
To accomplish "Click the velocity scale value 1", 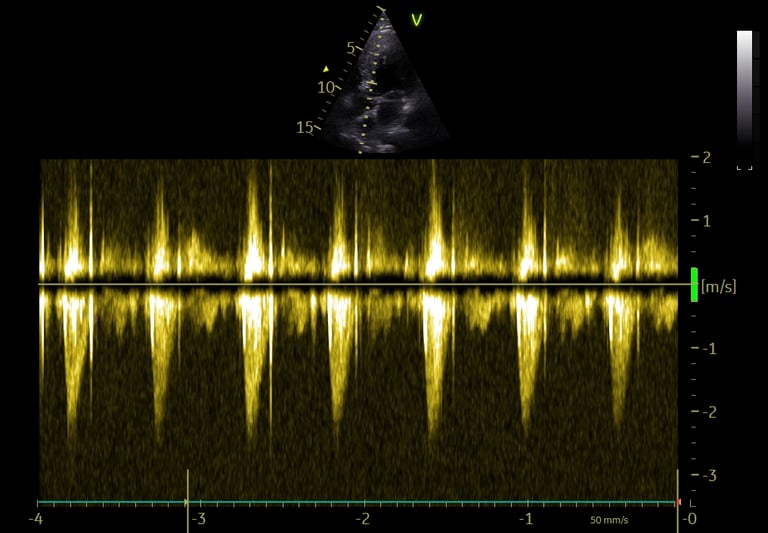I will pyautogui.click(x=707, y=221).
